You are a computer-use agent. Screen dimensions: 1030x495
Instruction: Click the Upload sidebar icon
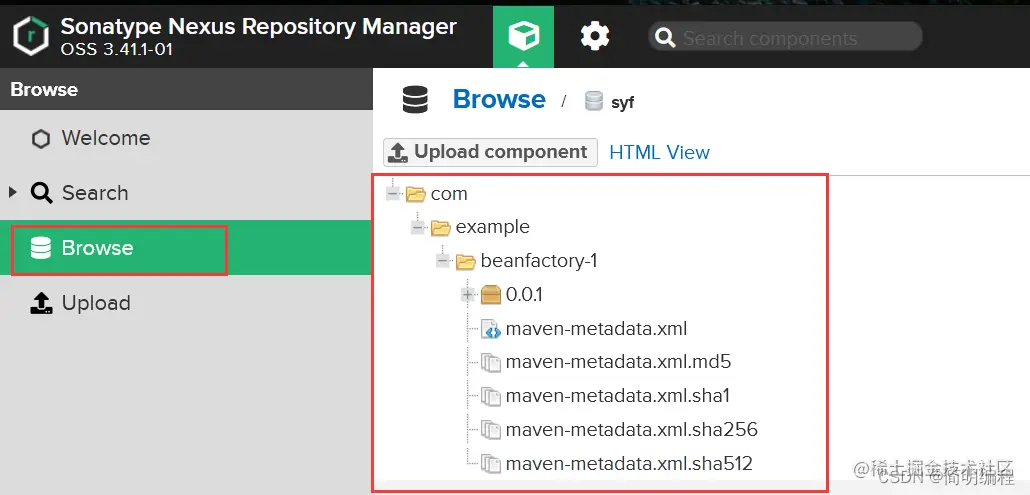click(41, 303)
